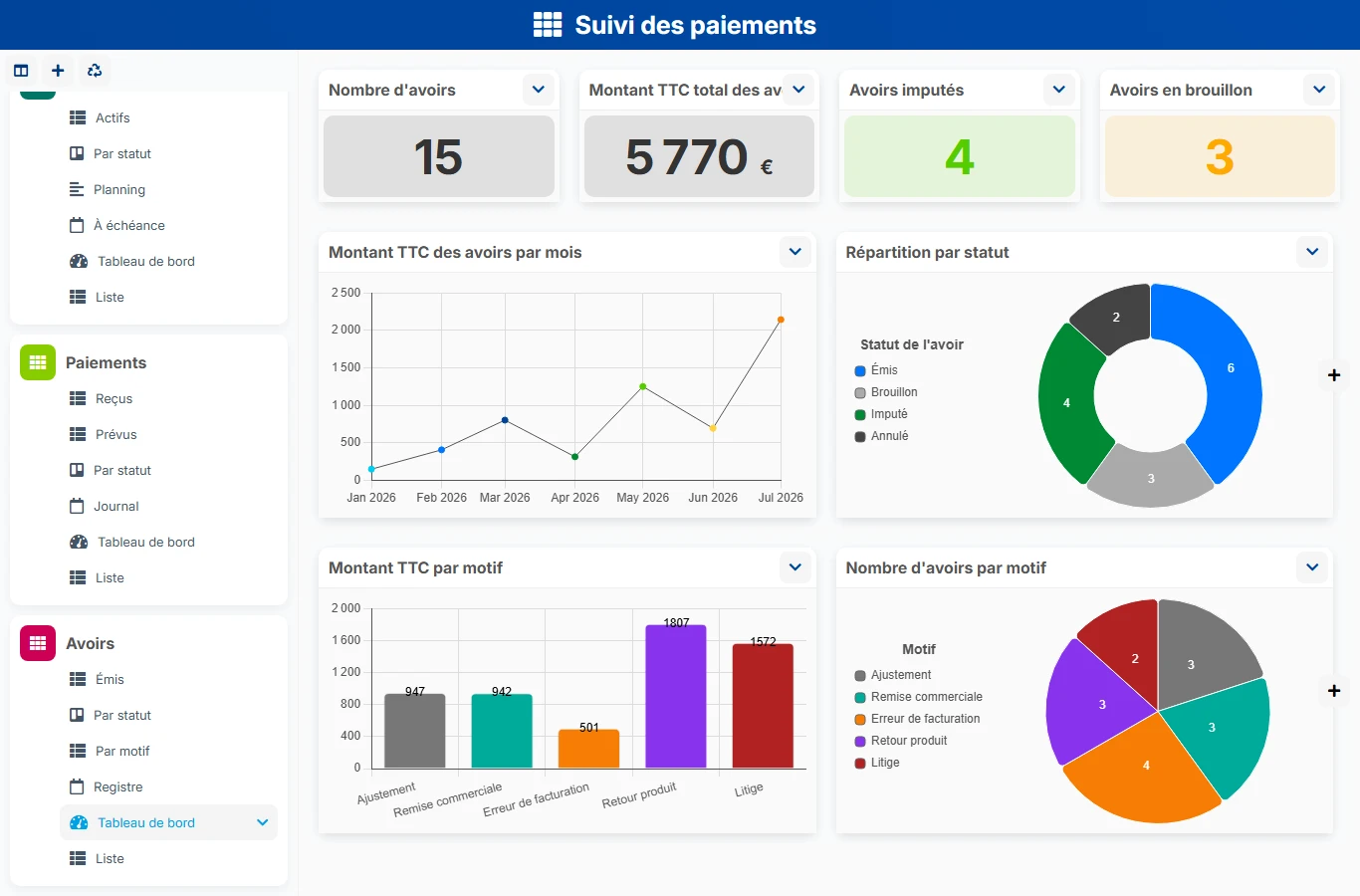Open Avoirs imputés widget dropdown

click(1059, 90)
